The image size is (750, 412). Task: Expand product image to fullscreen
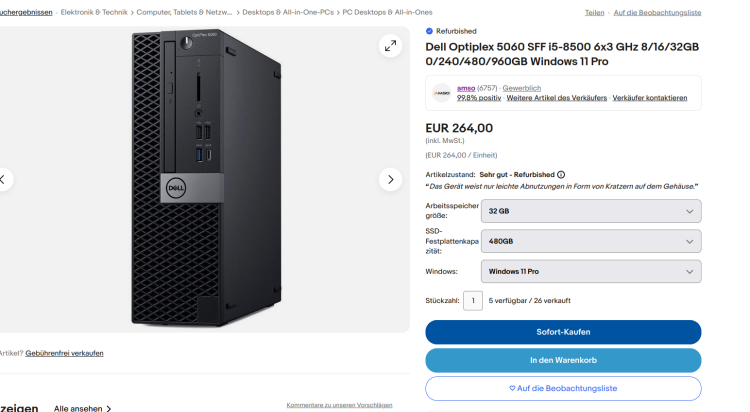(390, 45)
